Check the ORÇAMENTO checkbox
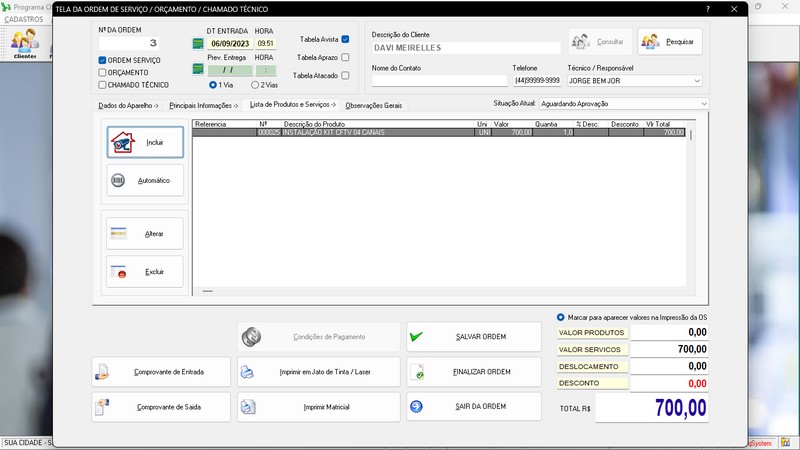The height and width of the screenshot is (450, 800). pos(102,72)
